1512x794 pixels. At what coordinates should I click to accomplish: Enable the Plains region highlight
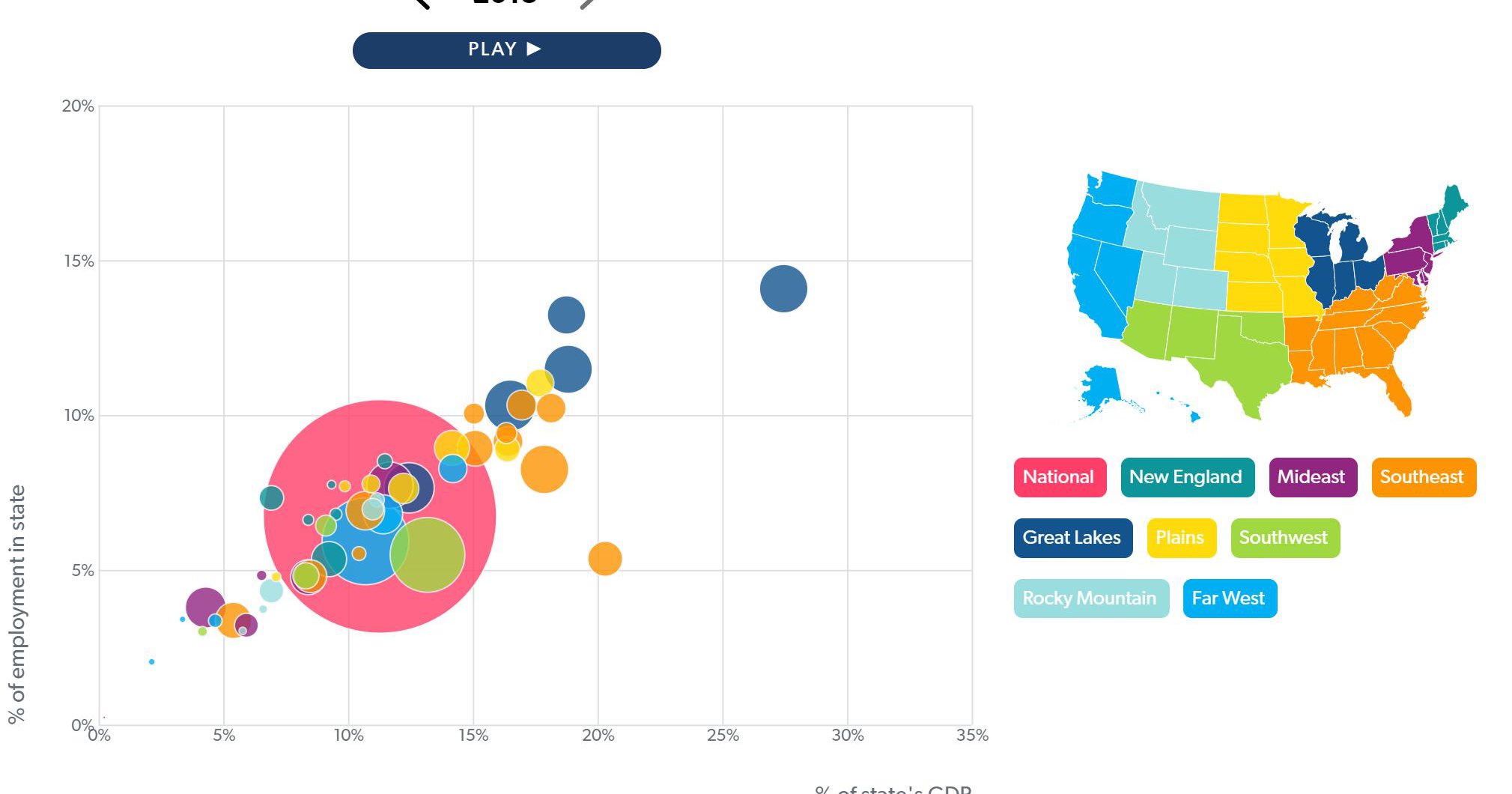1180,538
